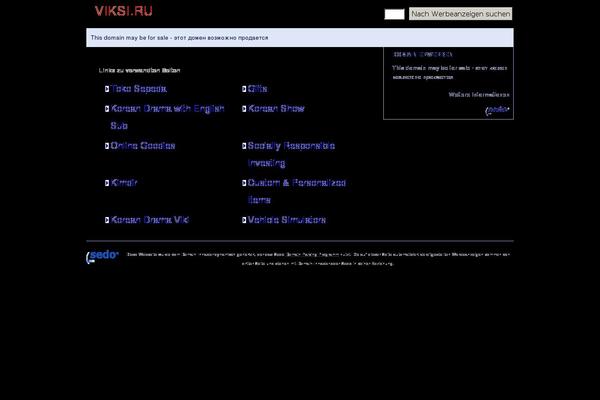The width and height of the screenshot is (600, 400).
Task: Click the arrow bullet beside 'Korean Show'
Action: pyautogui.click(x=244, y=109)
